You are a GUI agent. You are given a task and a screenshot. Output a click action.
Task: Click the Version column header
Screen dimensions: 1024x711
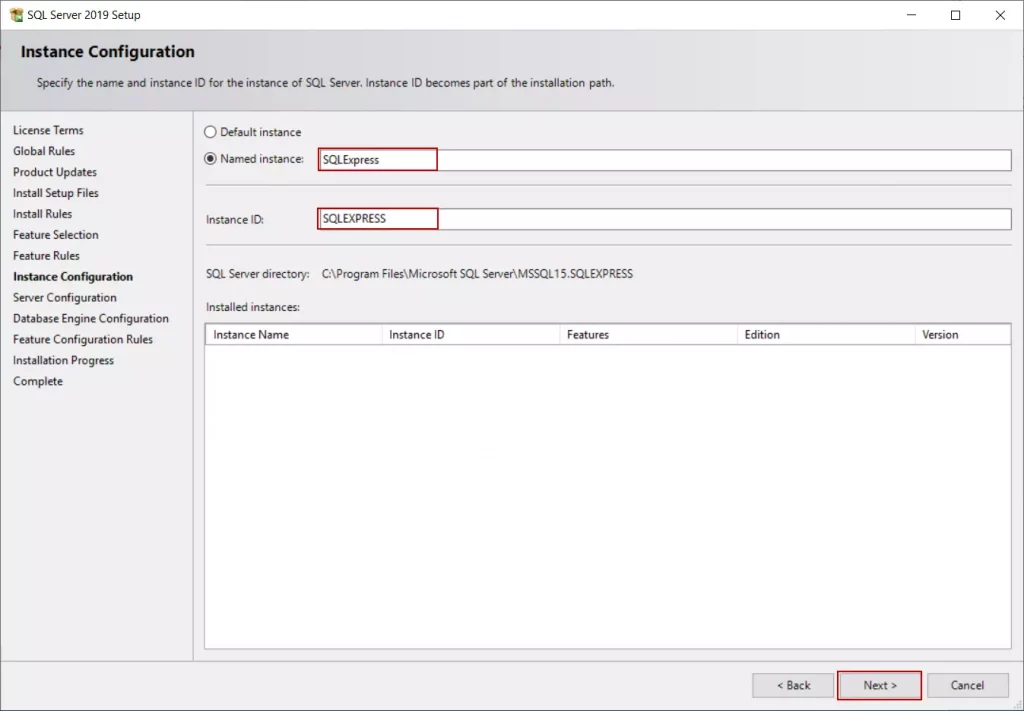tap(962, 335)
